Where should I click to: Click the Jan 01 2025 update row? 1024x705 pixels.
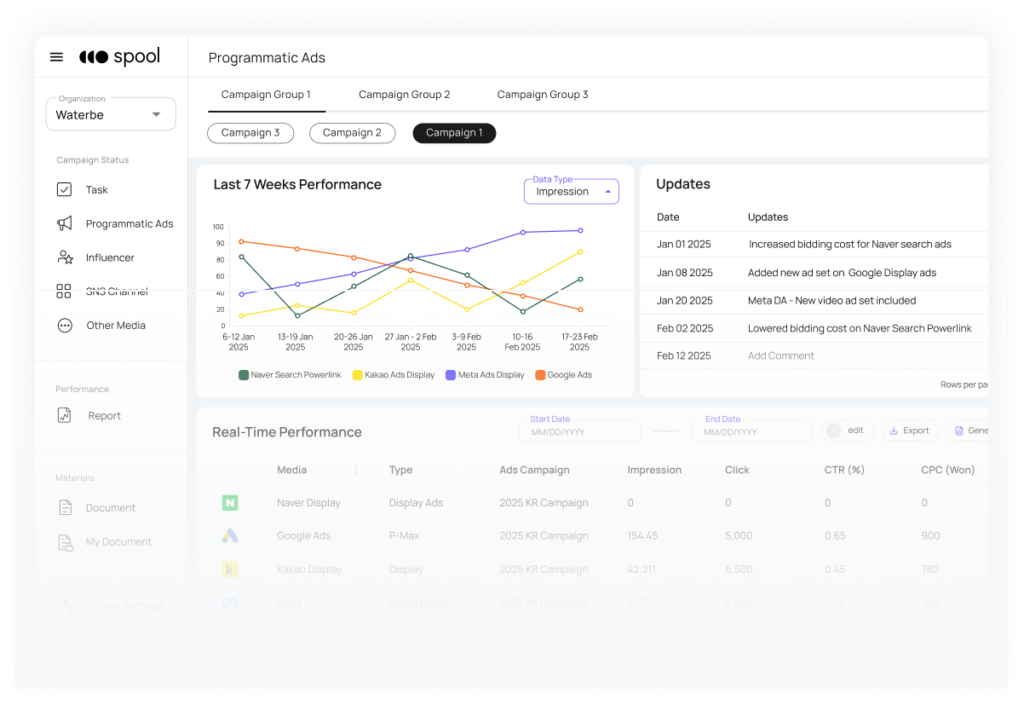click(x=814, y=244)
